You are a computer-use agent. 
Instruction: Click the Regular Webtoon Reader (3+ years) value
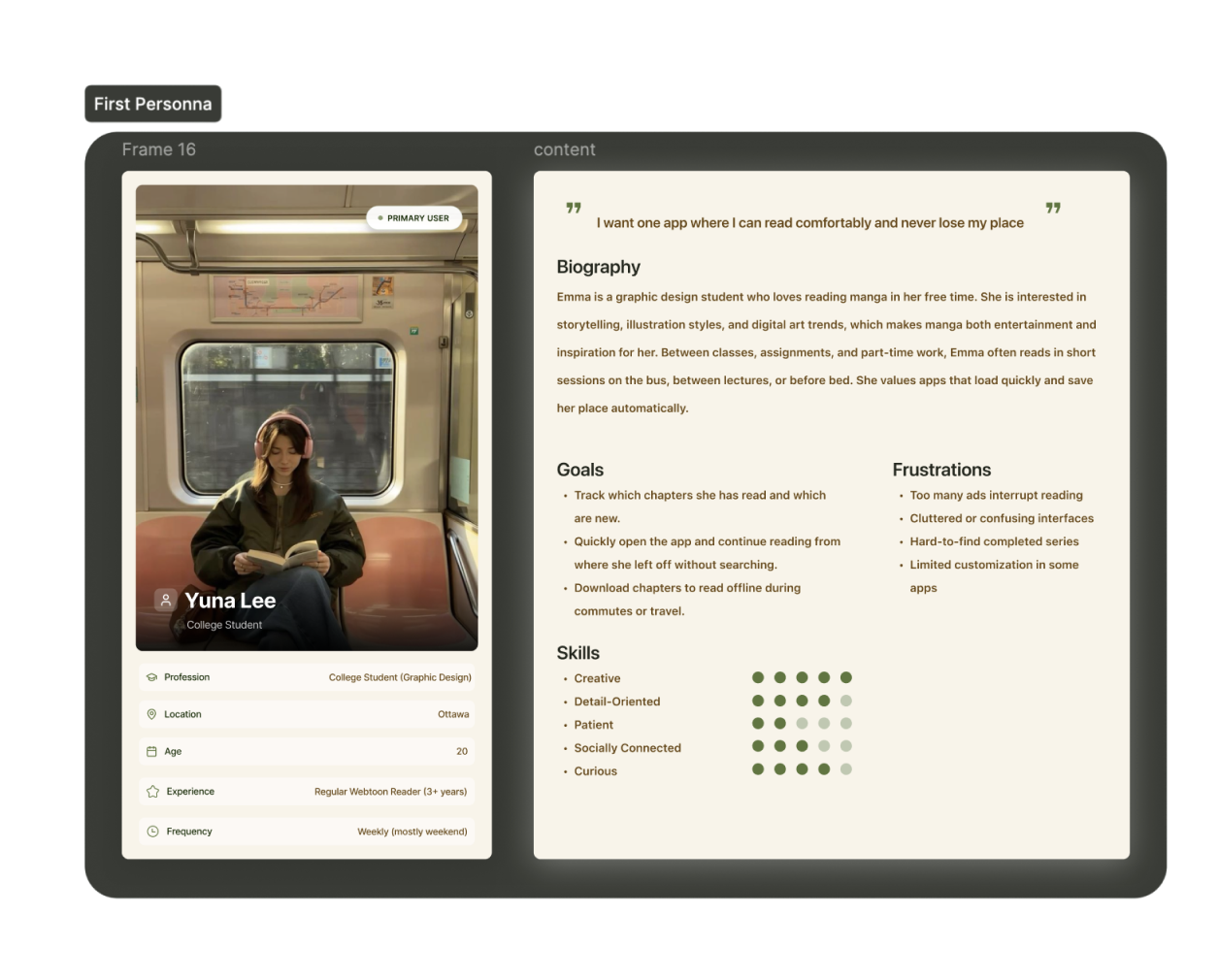(390, 792)
